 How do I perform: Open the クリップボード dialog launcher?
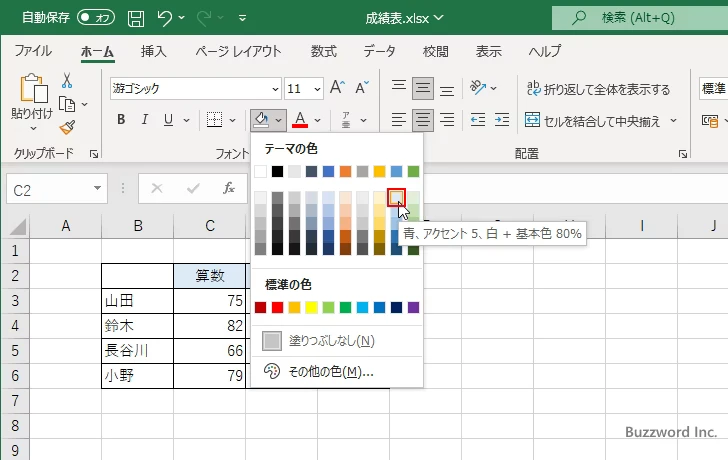tap(94, 154)
